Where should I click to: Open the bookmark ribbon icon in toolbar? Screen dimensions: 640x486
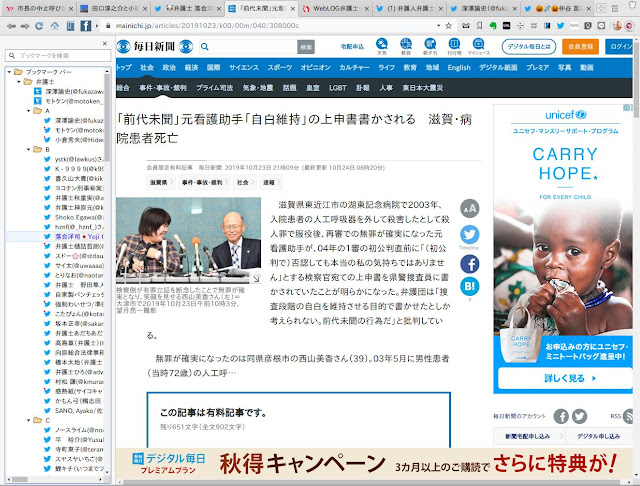tap(480, 26)
